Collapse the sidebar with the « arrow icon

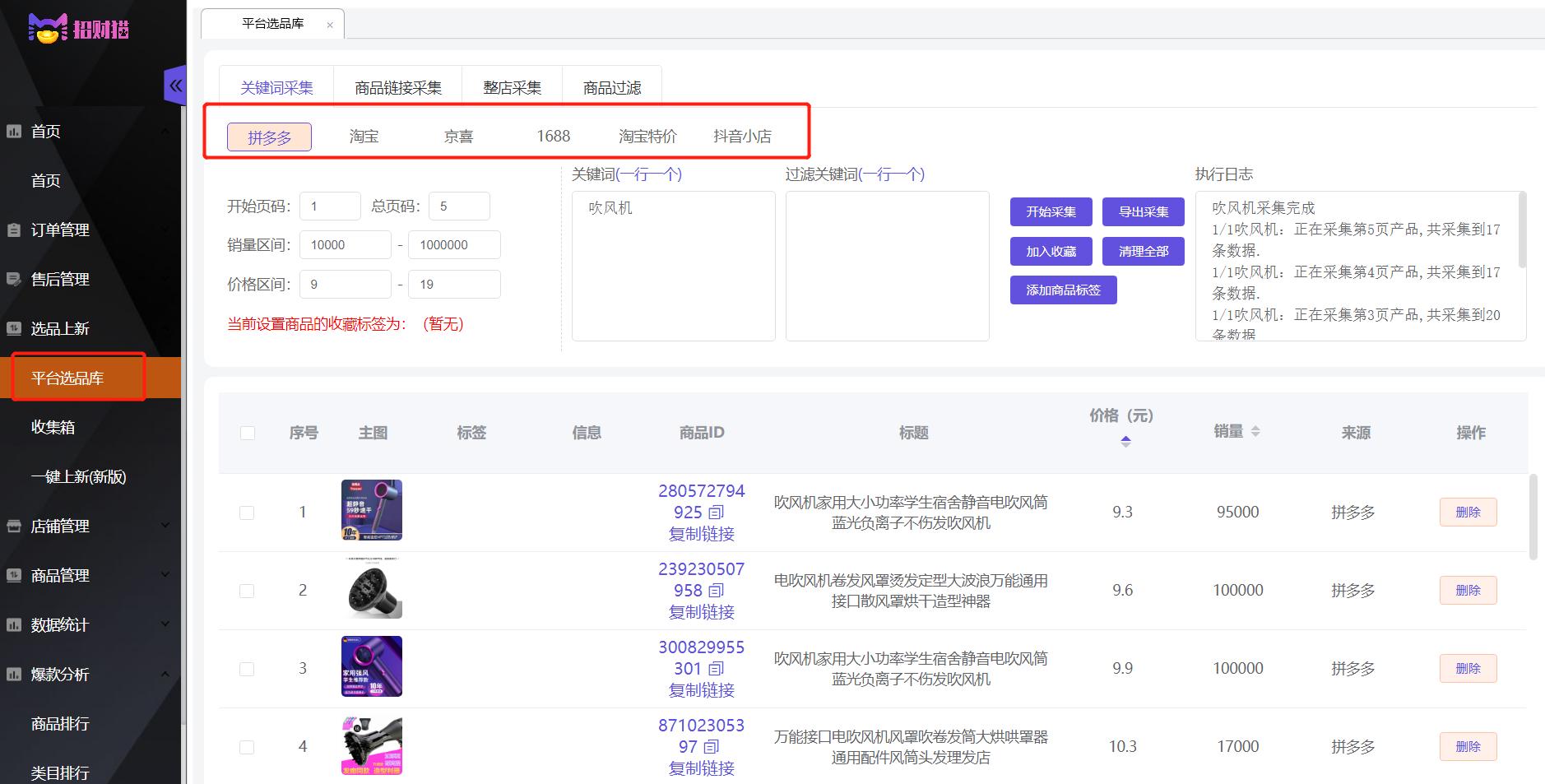[x=175, y=85]
